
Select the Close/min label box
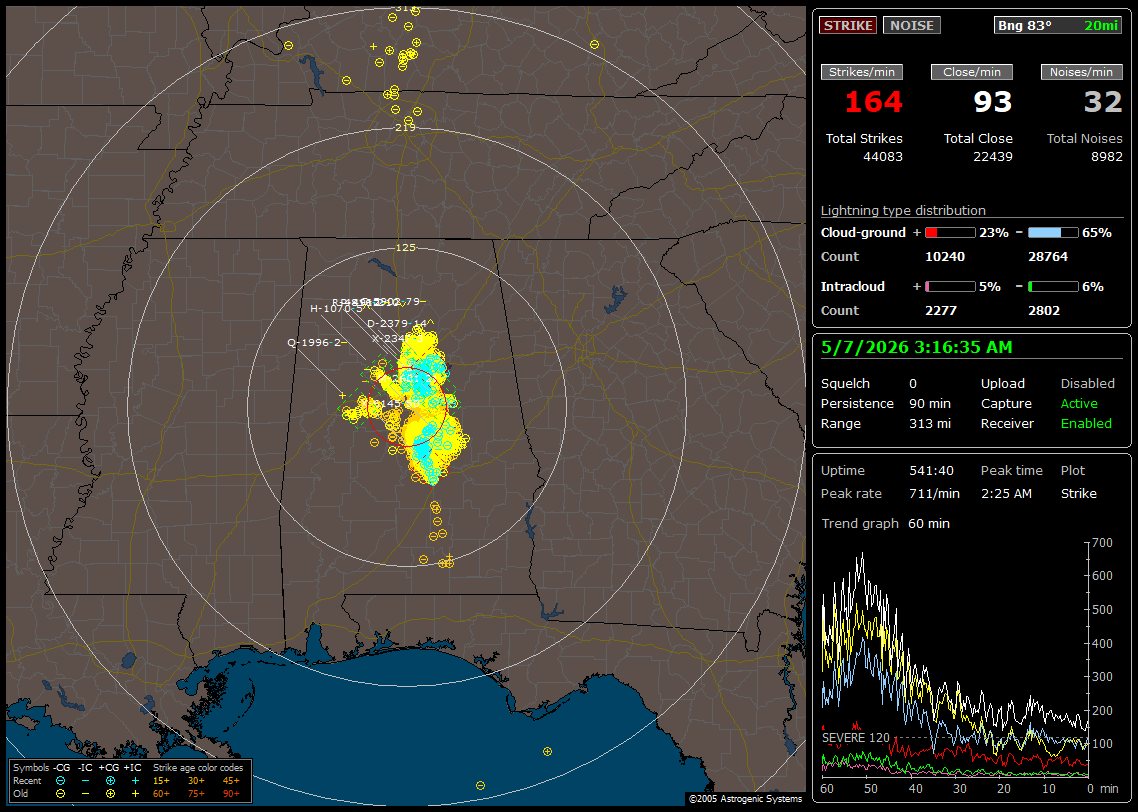[x=972, y=72]
